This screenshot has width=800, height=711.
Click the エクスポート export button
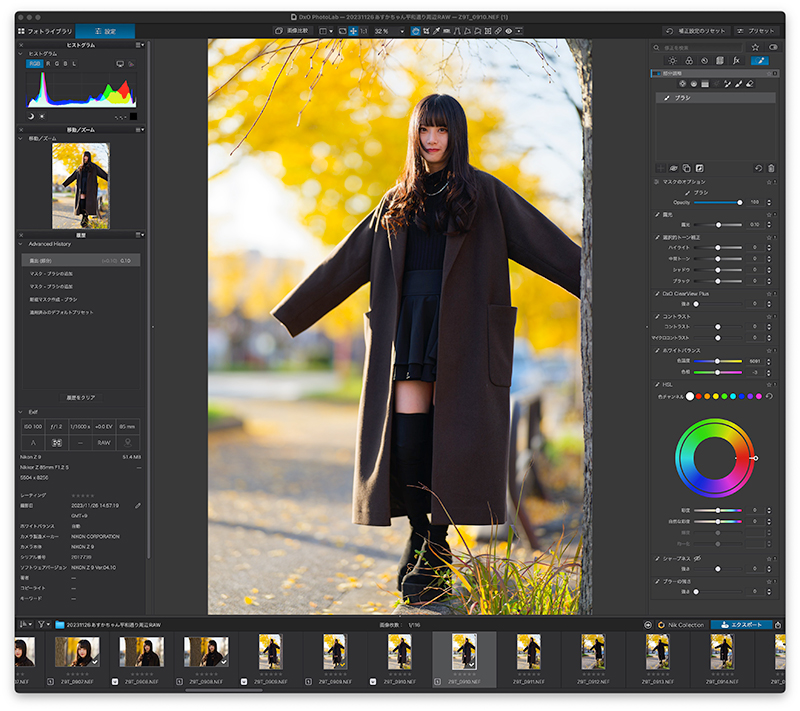tap(741, 625)
